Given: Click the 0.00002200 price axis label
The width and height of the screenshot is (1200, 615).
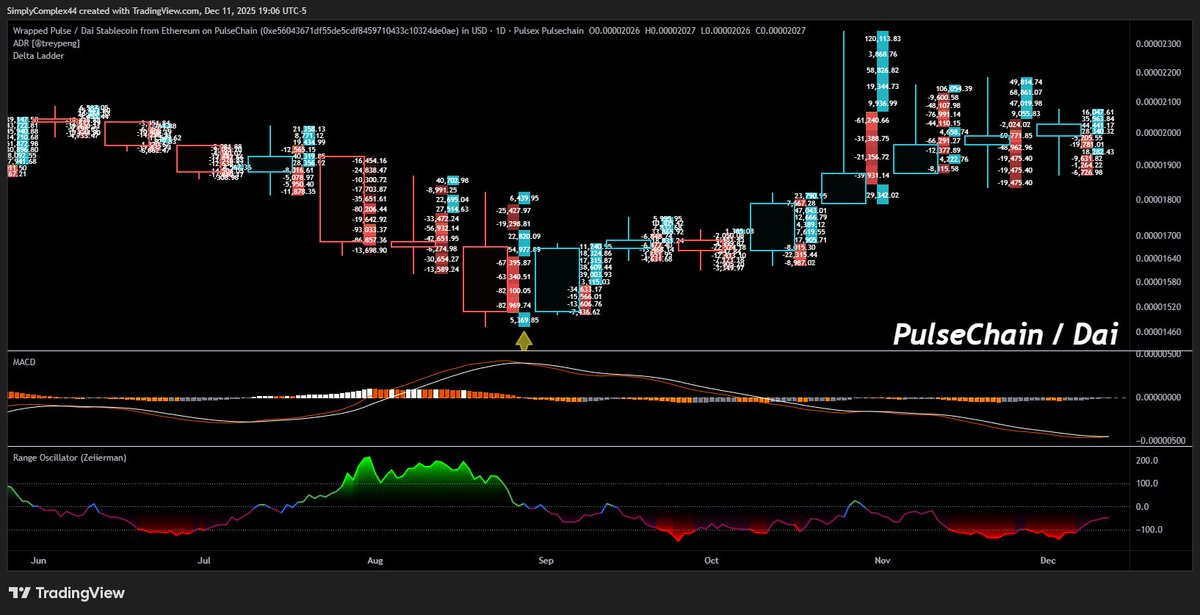Looking at the screenshot, I should 1160,72.
